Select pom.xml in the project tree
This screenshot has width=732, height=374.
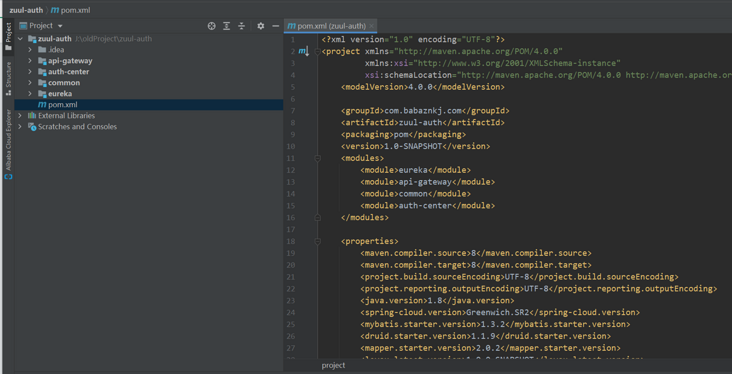149,105
